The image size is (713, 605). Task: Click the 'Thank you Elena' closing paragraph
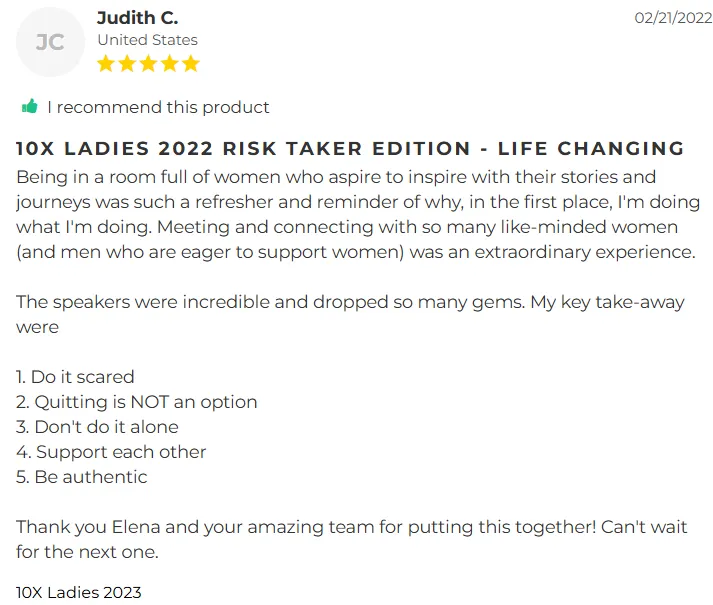351,539
